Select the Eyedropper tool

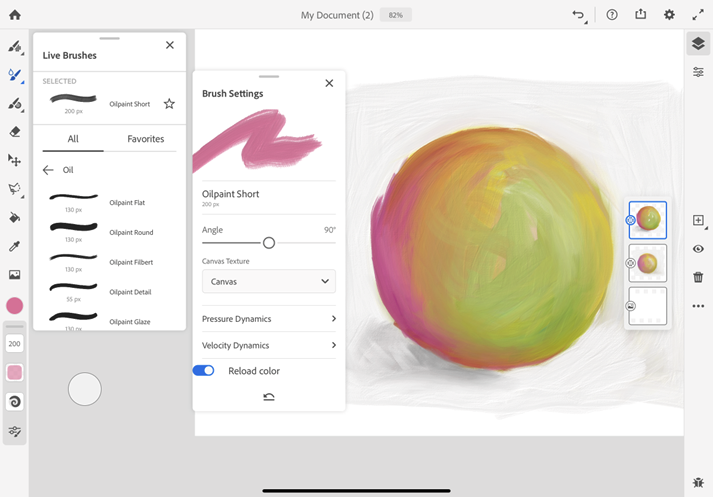(x=15, y=246)
